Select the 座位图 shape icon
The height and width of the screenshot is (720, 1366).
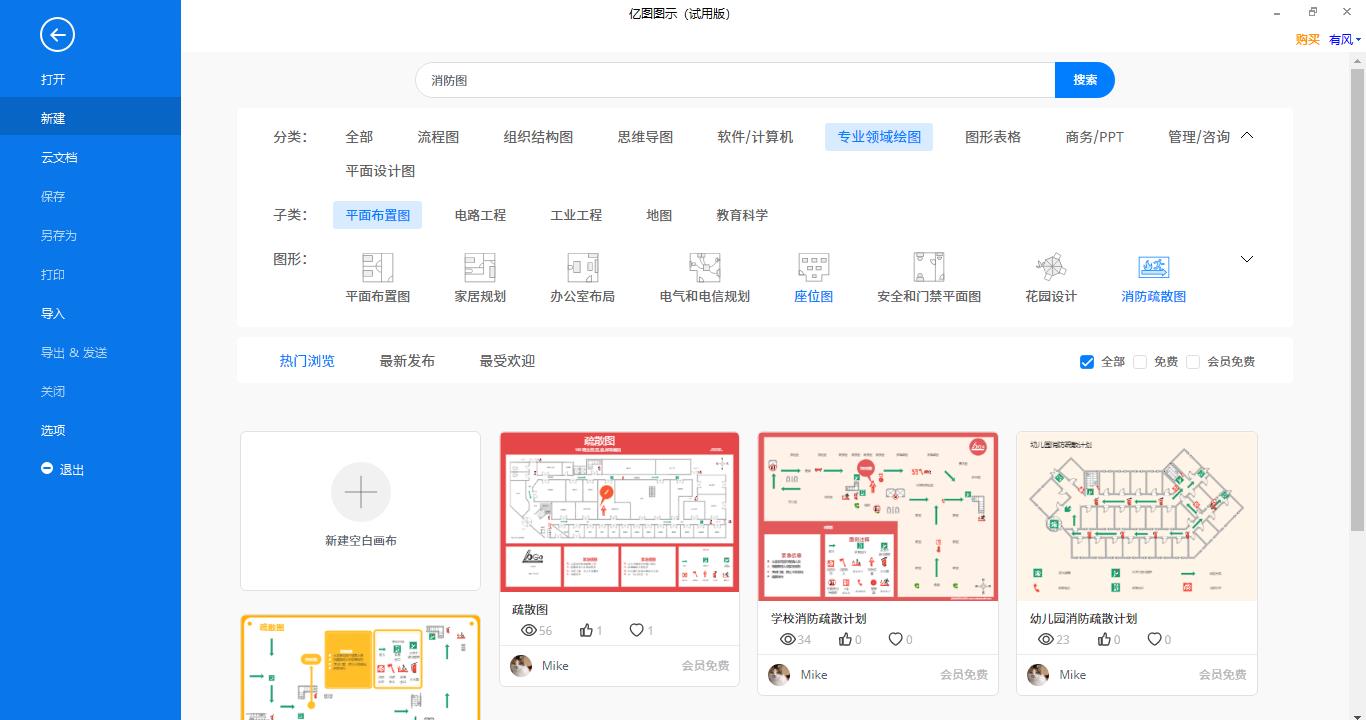coord(814,267)
